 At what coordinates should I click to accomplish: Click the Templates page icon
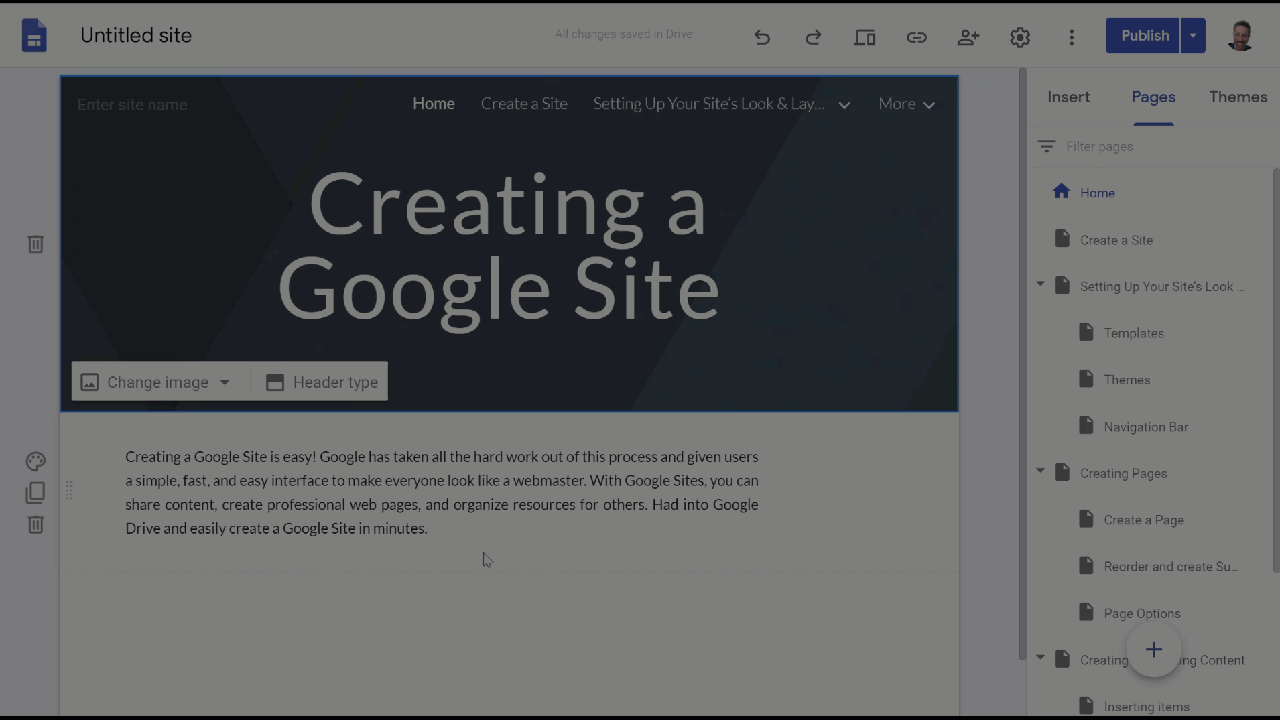point(1086,332)
